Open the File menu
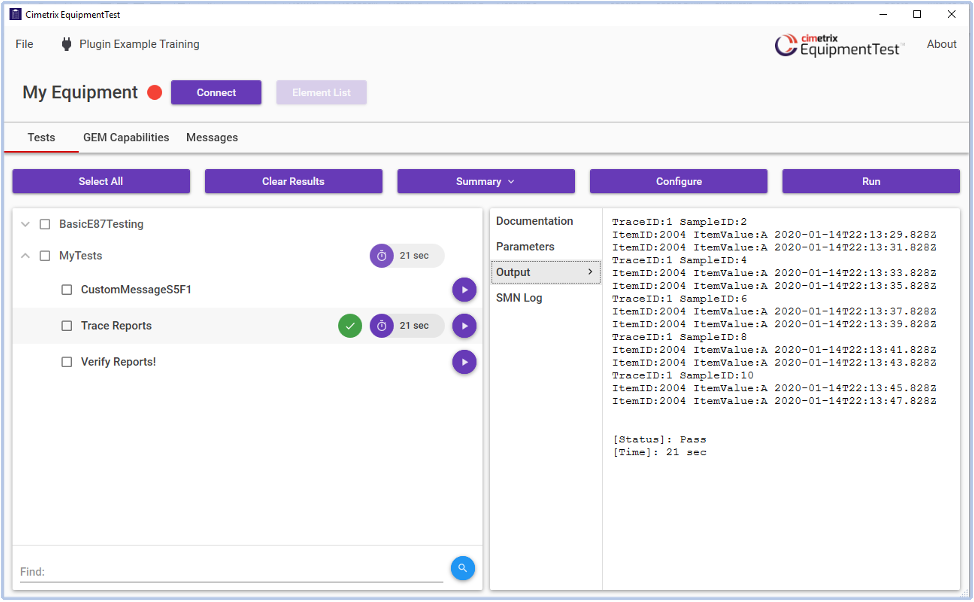 pyautogui.click(x=24, y=44)
